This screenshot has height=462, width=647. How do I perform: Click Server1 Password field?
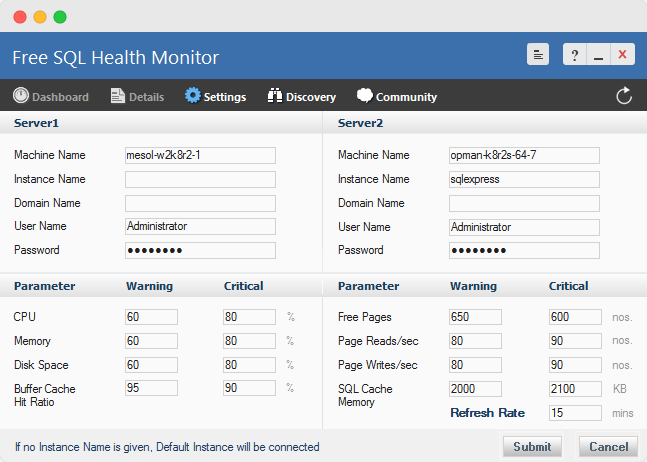click(201, 250)
